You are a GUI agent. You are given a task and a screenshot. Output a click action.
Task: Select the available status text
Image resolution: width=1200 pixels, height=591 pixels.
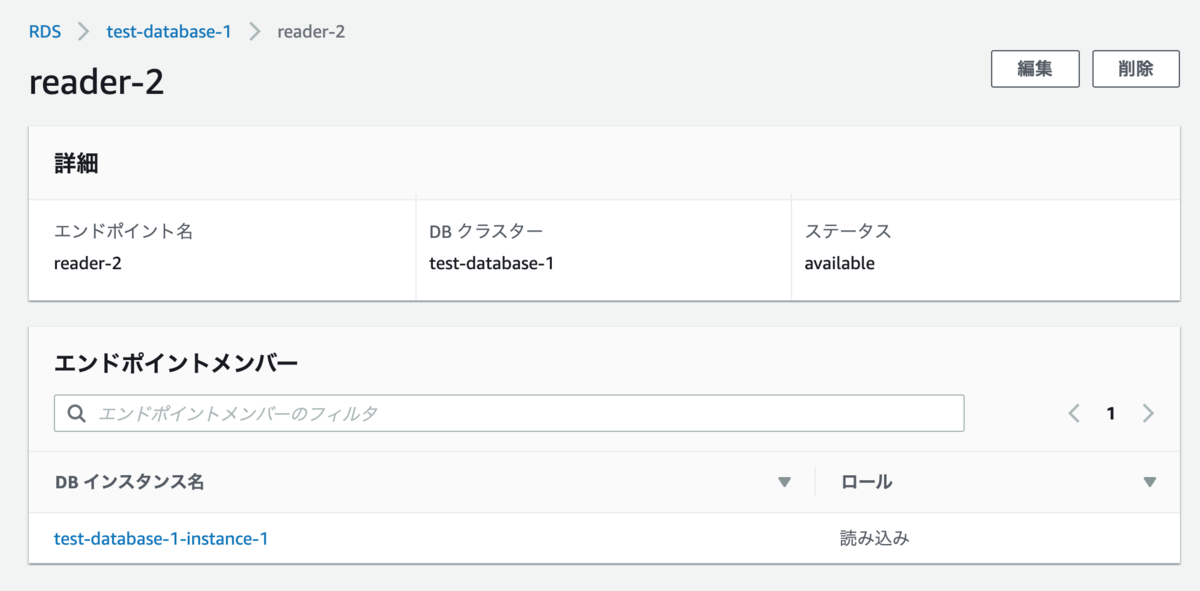[x=838, y=263]
